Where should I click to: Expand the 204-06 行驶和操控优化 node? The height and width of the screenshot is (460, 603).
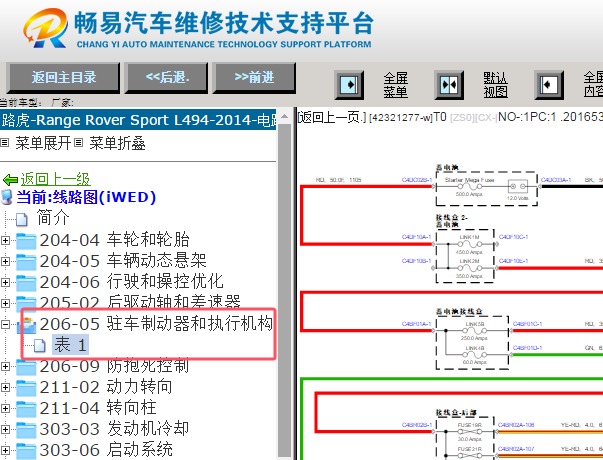click(x=5, y=282)
